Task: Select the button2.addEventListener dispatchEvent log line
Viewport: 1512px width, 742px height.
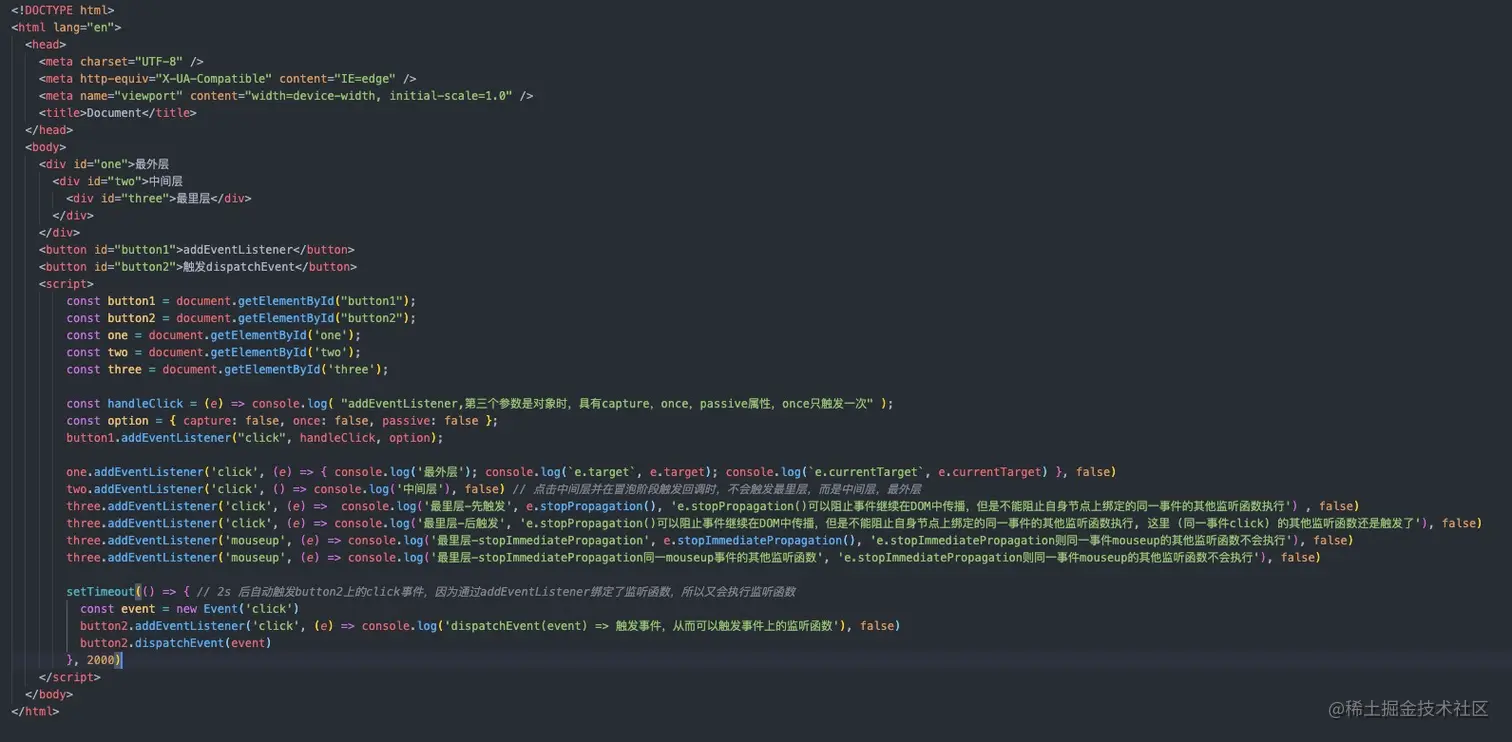Action: [x=490, y=625]
